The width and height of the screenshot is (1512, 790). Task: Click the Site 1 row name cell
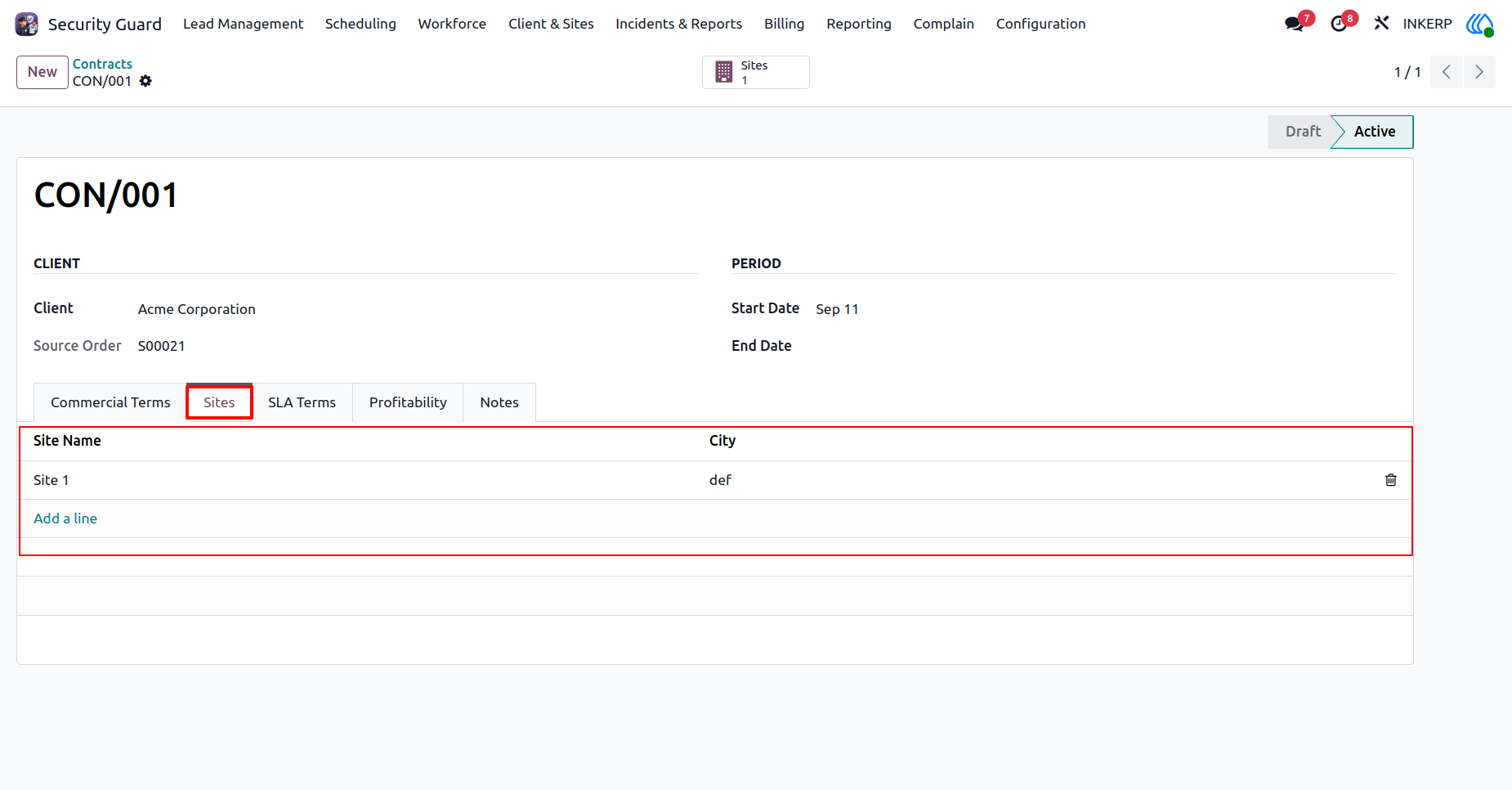pyautogui.click(x=360, y=480)
